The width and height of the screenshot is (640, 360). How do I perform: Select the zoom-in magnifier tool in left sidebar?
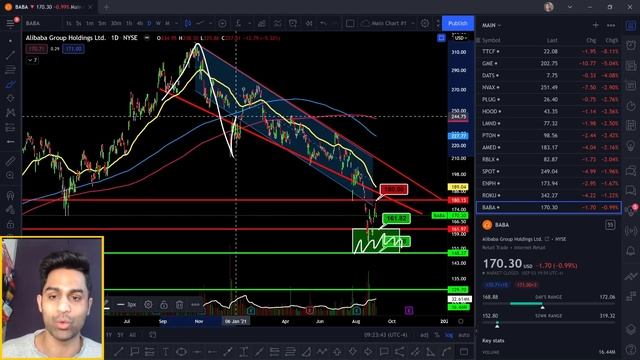pyautogui.click(x=10, y=176)
